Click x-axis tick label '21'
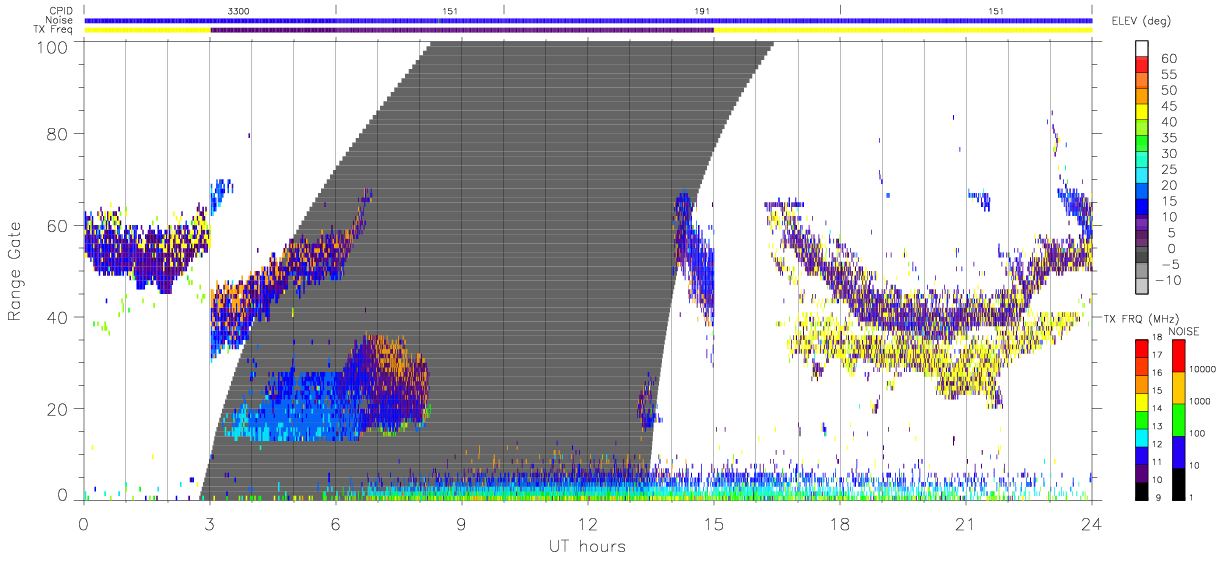The width and height of the screenshot is (1228, 567). click(x=966, y=523)
